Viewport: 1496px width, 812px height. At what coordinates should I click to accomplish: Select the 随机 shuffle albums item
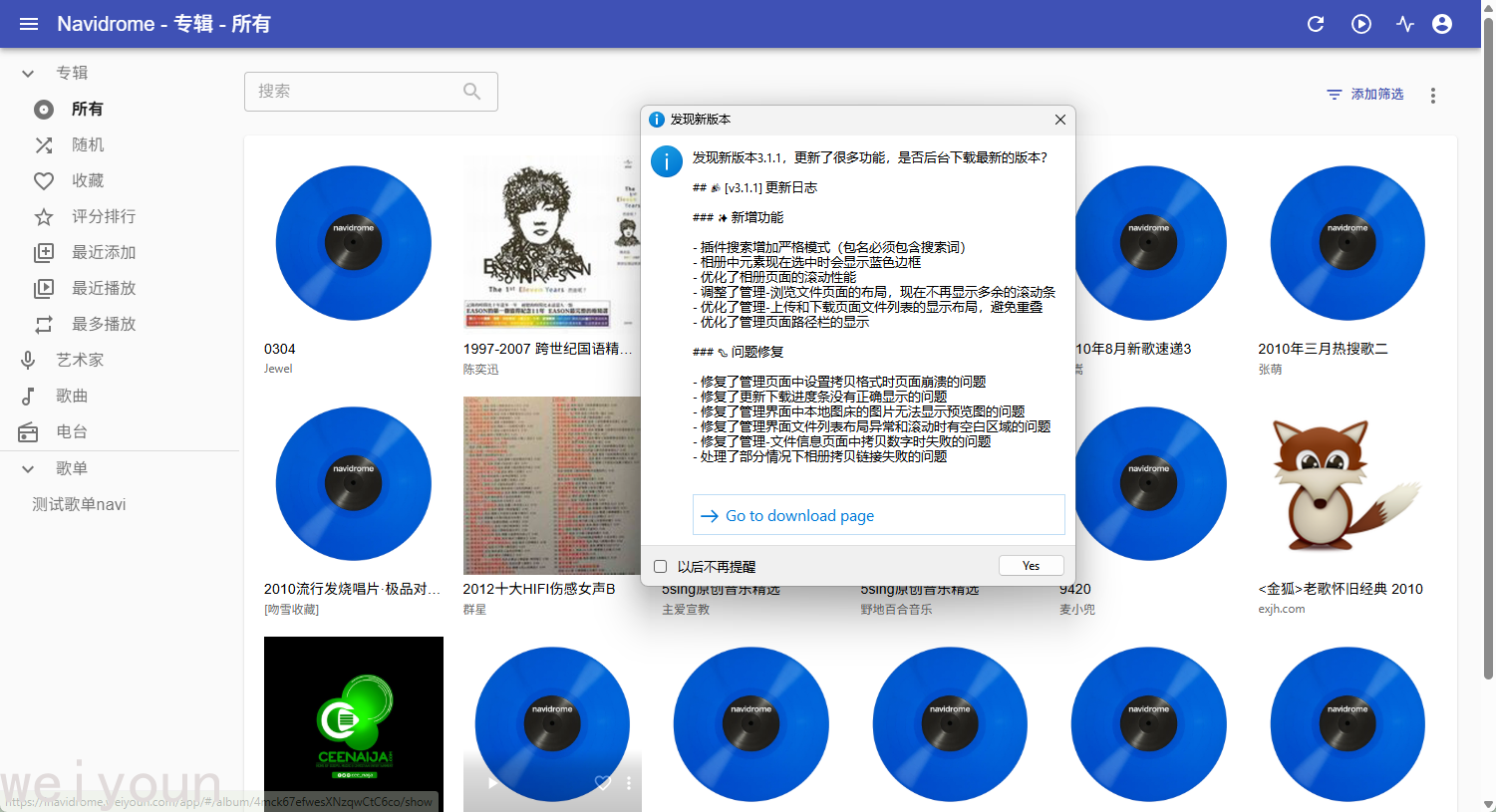[87, 145]
